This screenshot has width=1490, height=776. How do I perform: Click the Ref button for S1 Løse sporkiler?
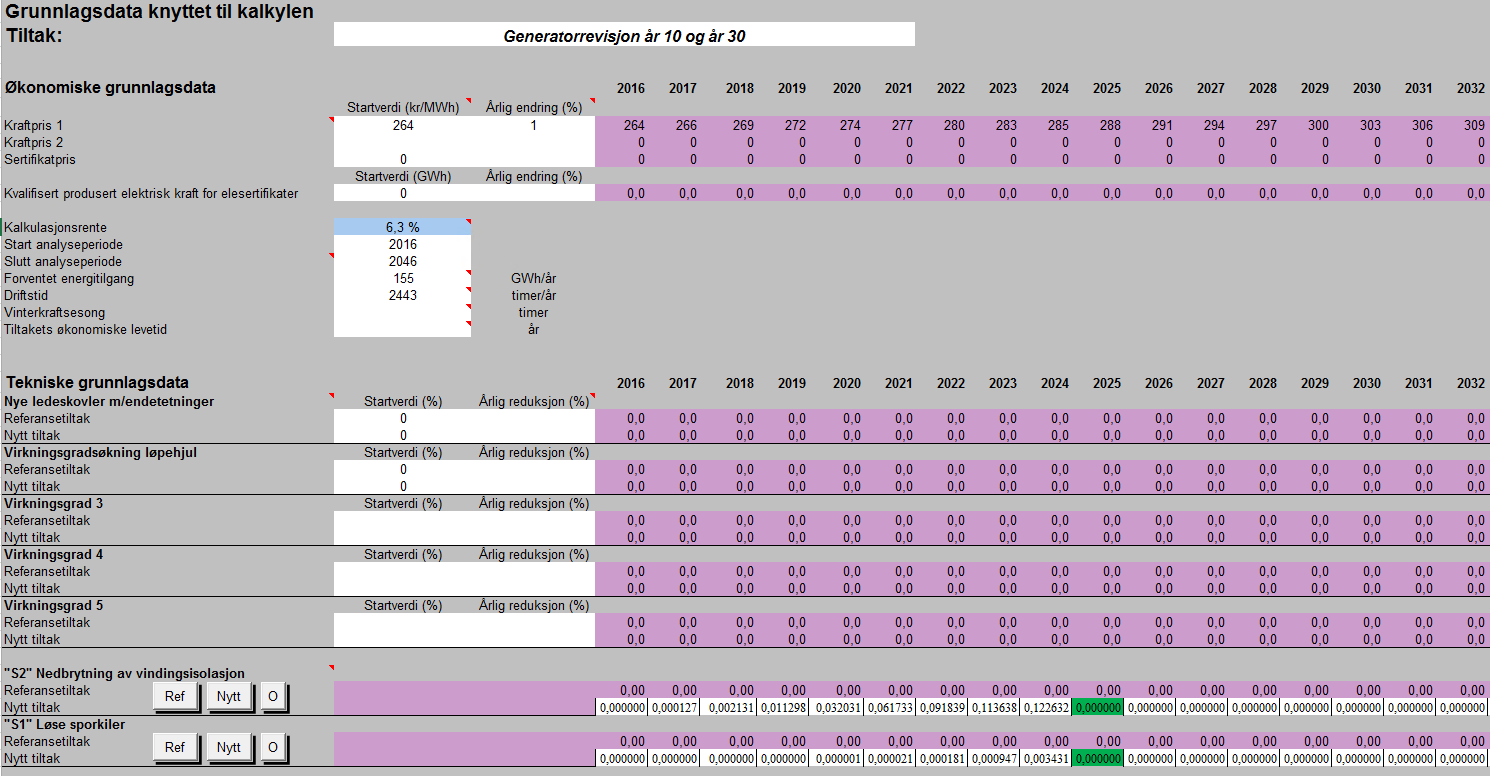tap(175, 747)
